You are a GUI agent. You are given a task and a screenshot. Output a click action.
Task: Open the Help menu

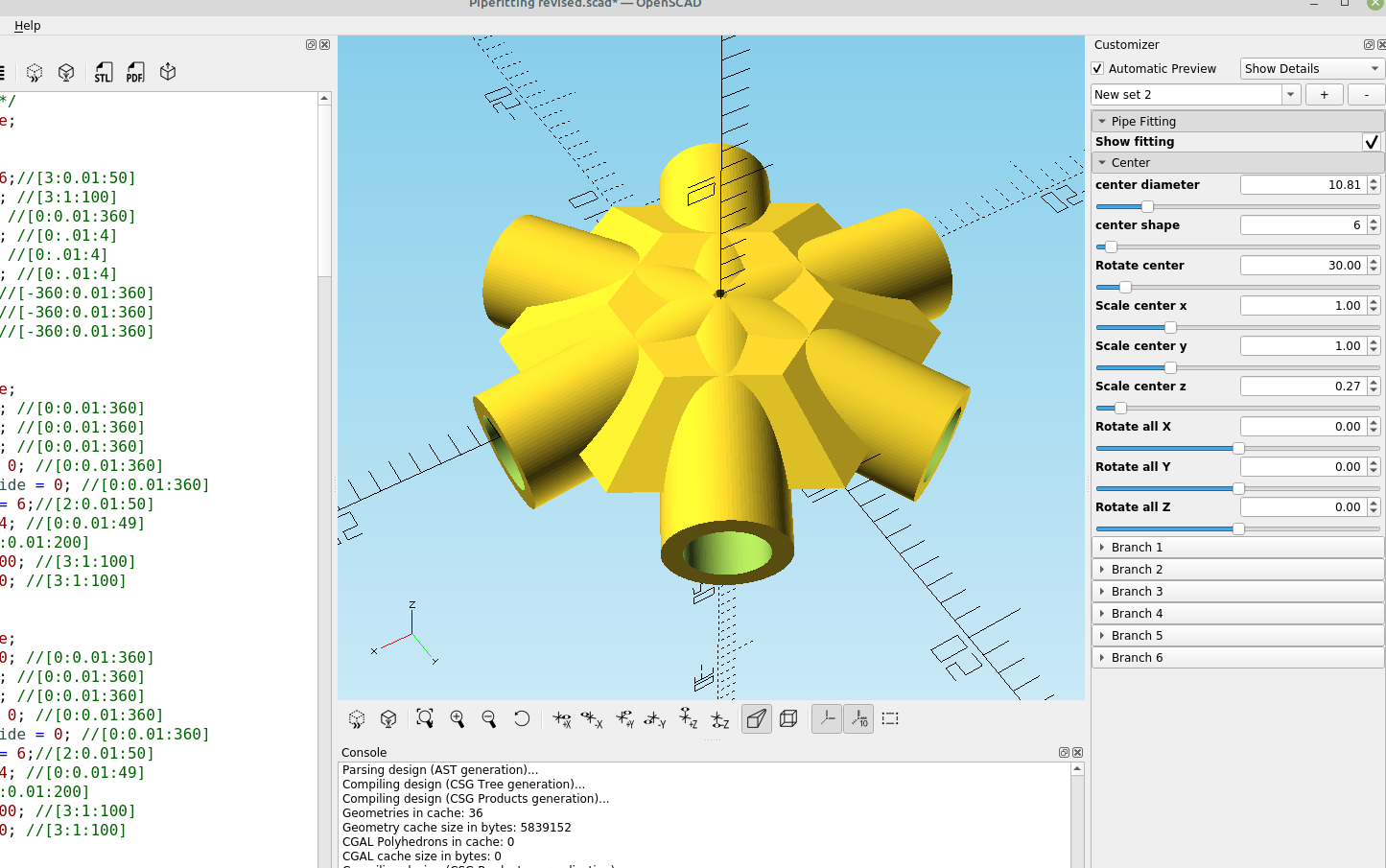pos(27,25)
